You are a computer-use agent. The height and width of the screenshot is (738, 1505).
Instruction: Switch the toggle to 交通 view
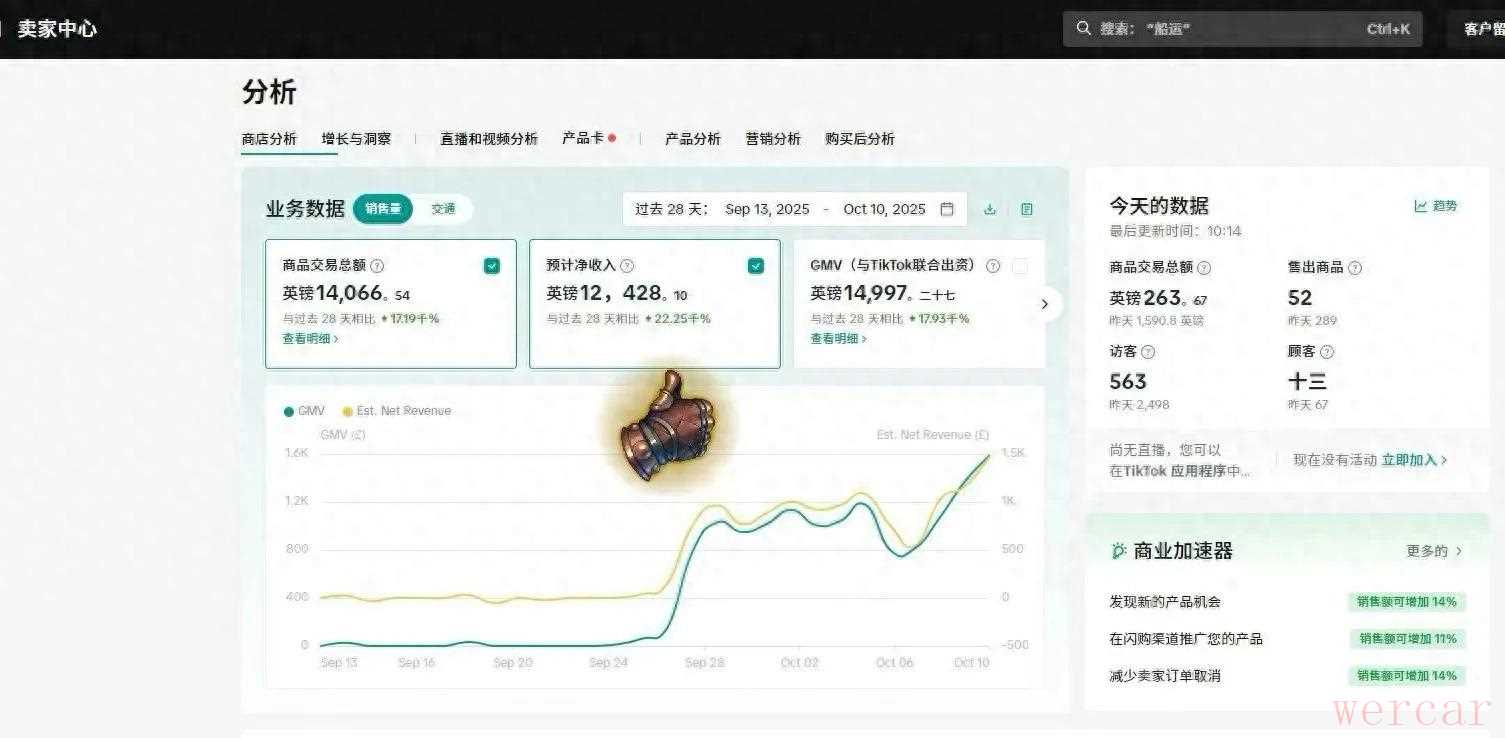tap(443, 209)
